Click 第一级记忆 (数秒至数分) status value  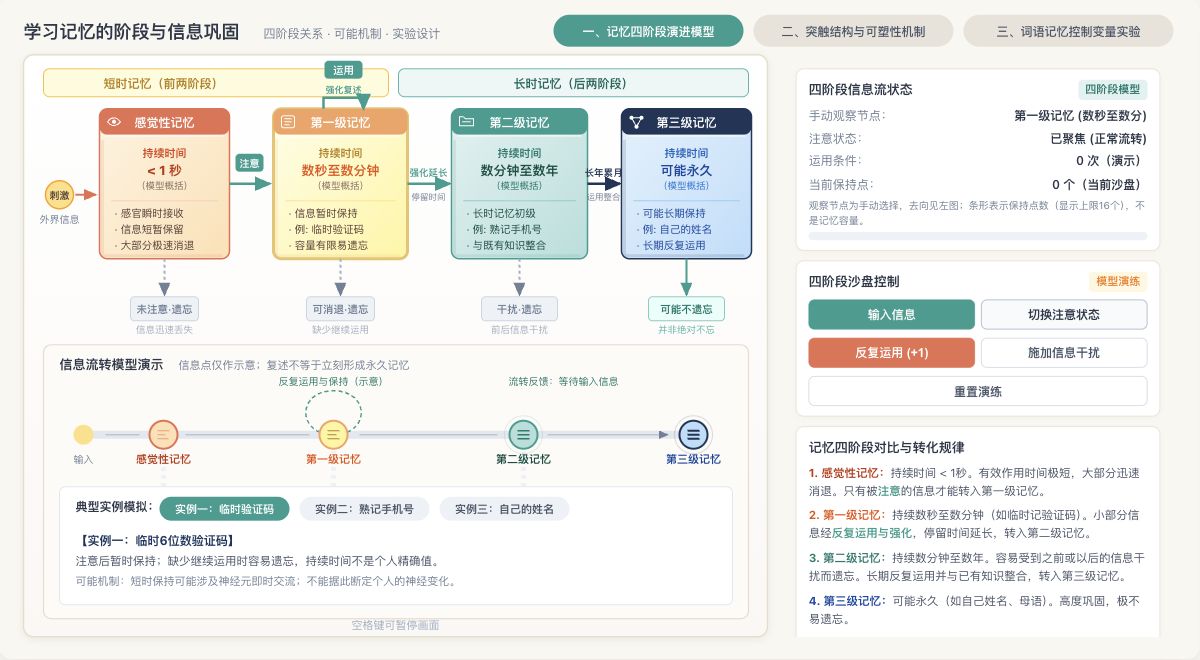1080,116
